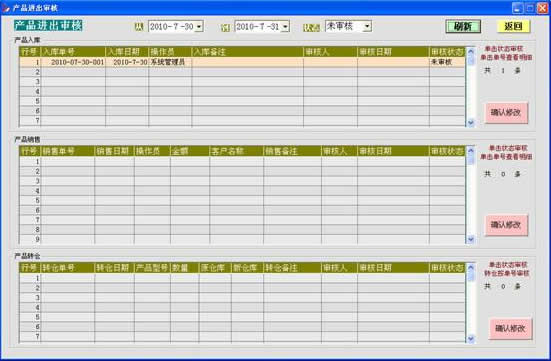This screenshot has height=361, width=551.
Task: Confirm changes for 产品转仓 section
Action: [510, 329]
